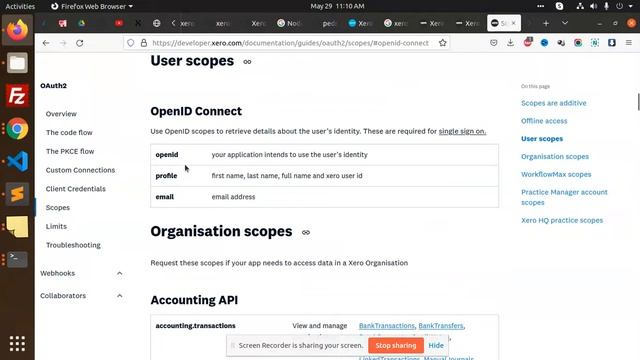Open Google Chrome from the dock
This screenshot has width=640, height=360.
[x=17, y=129]
